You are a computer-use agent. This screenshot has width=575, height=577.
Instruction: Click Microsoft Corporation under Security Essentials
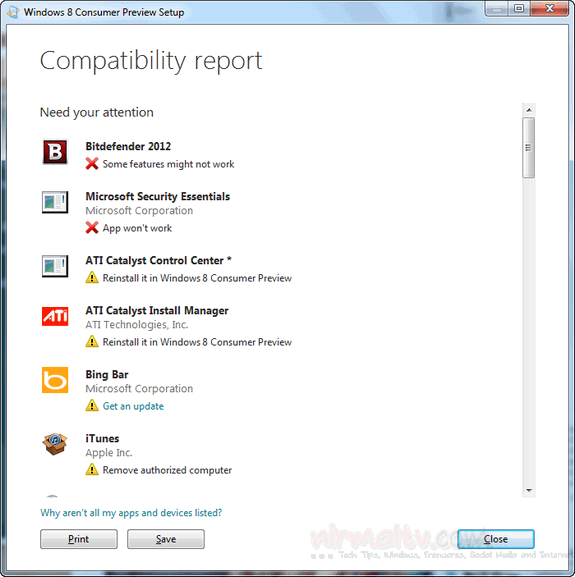point(139,210)
